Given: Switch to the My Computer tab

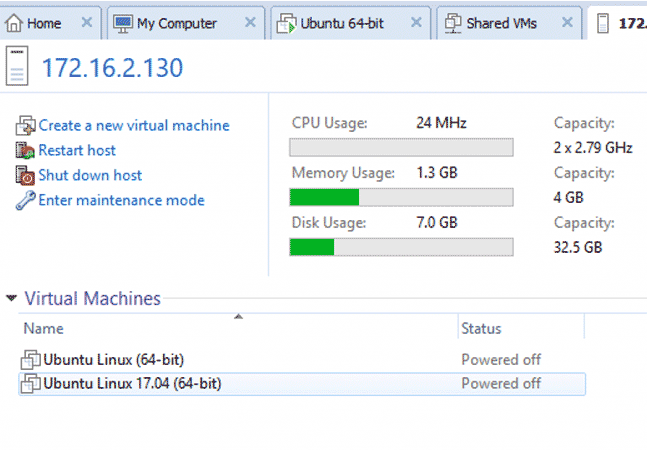Looking at the screenshot, I should coord(176,23).
